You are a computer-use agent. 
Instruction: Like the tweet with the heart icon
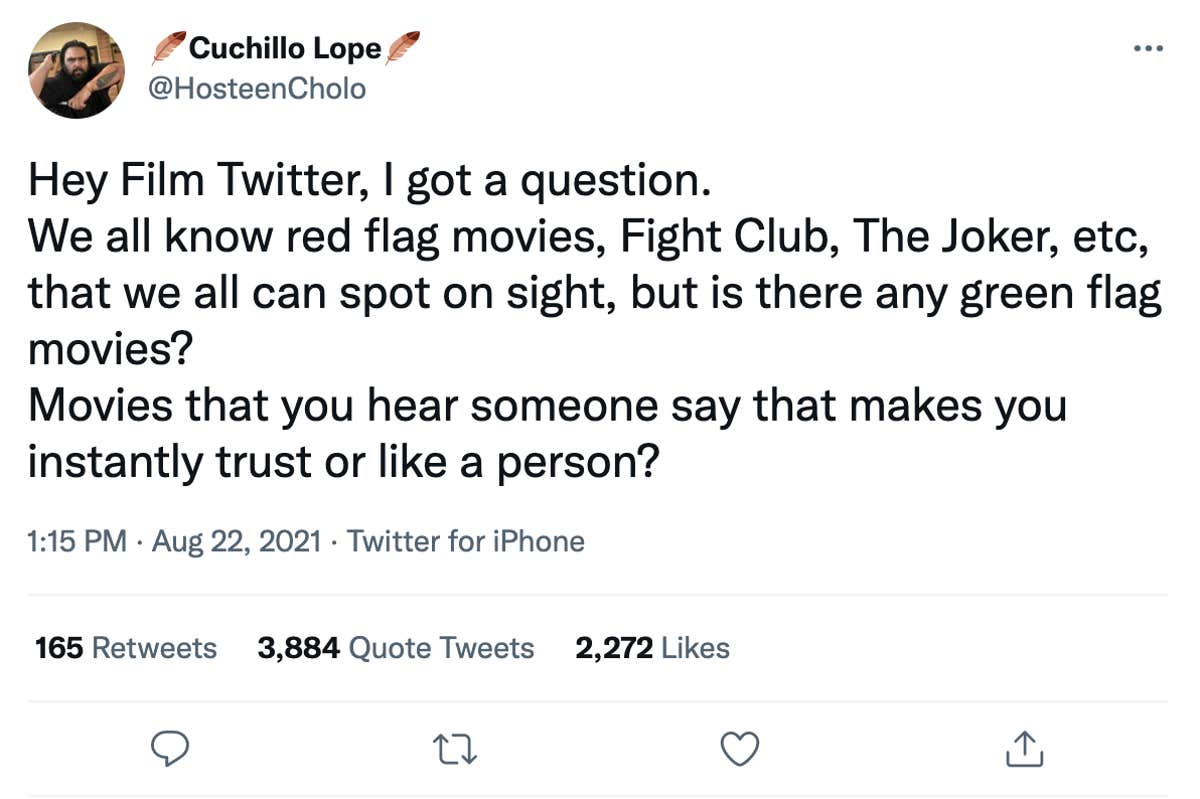(741, 749)
